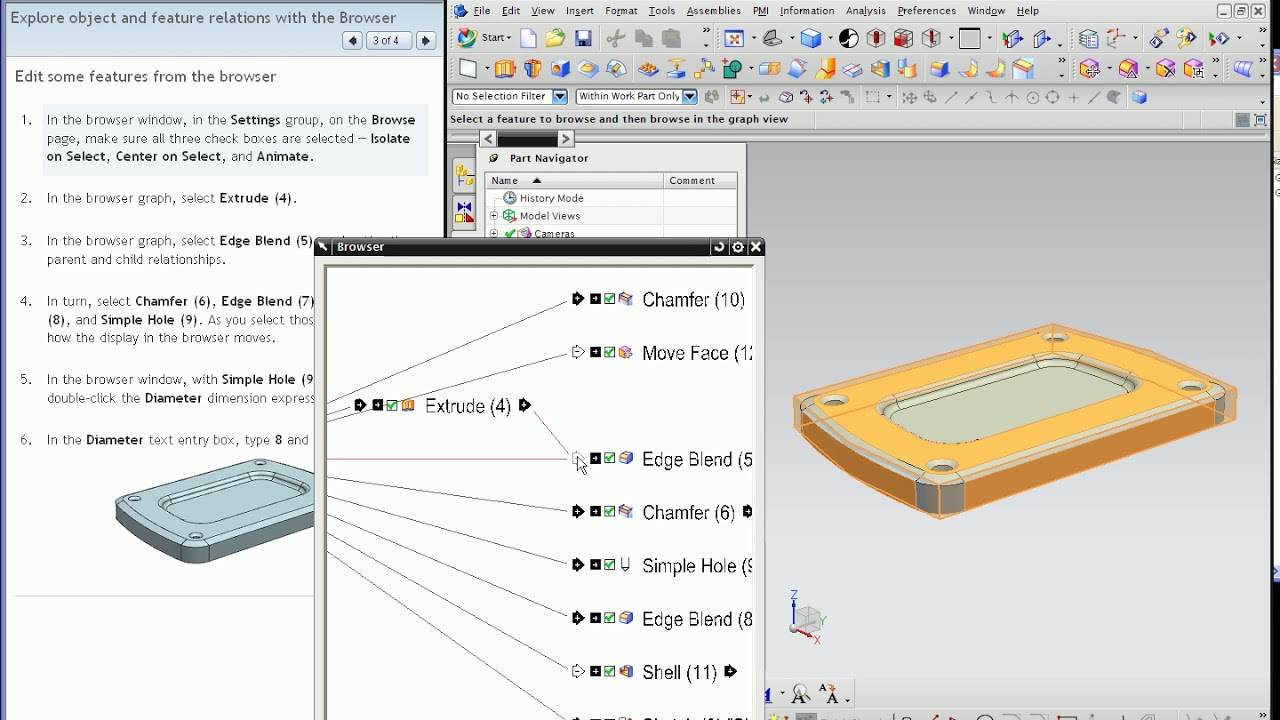Click child arrow right of Shell (11)
1280x720 pixels.
(731, 672)
